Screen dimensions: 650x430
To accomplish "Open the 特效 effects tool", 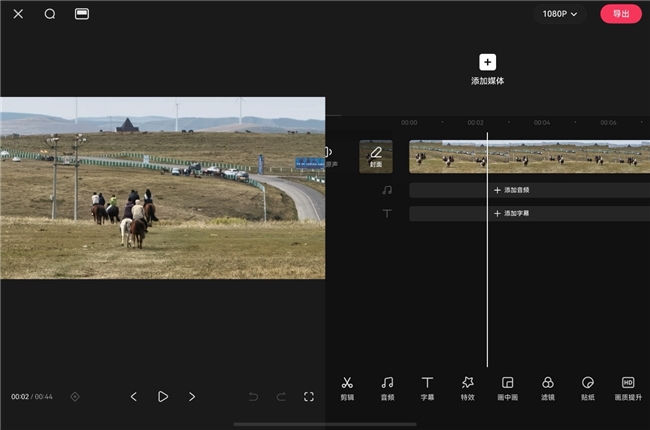I will click(468, 389).
